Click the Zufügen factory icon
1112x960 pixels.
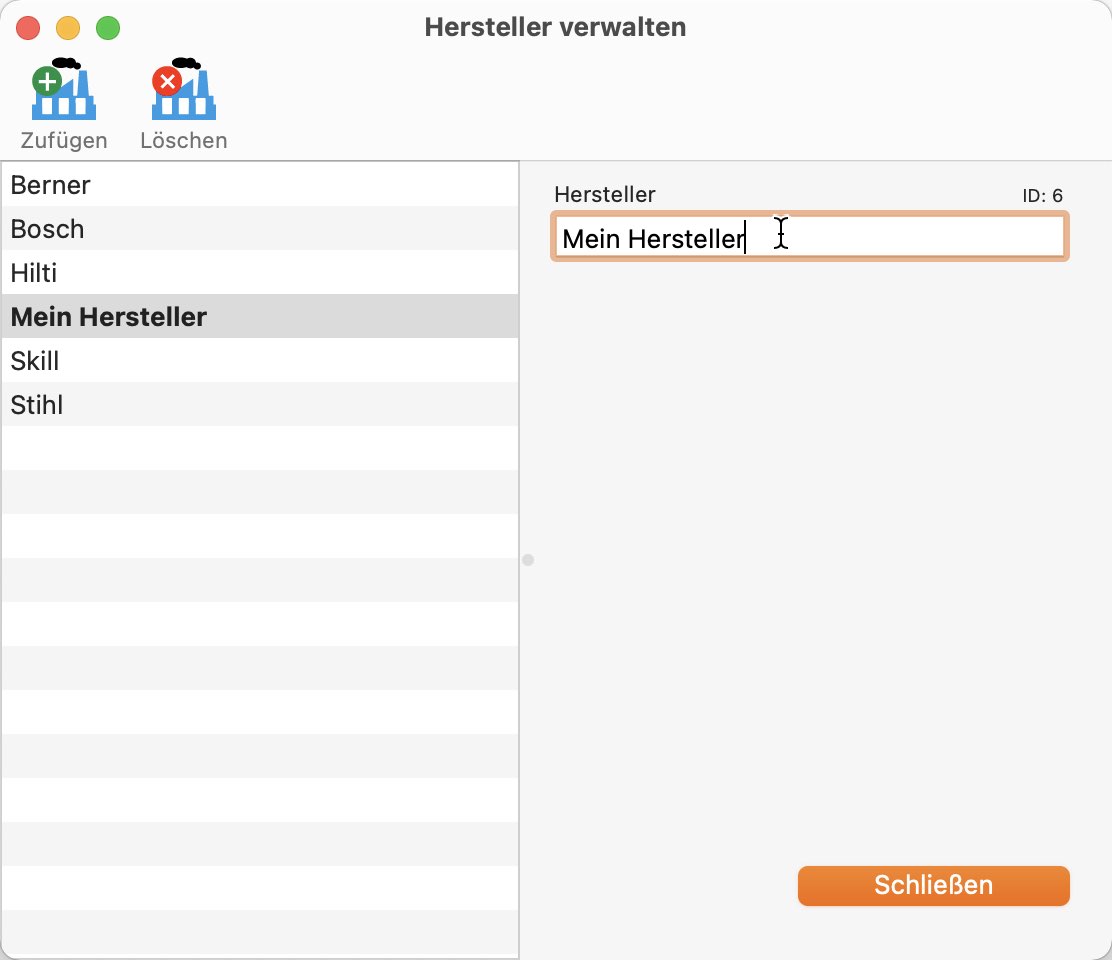pyautogui.click(x=64, y=89)
